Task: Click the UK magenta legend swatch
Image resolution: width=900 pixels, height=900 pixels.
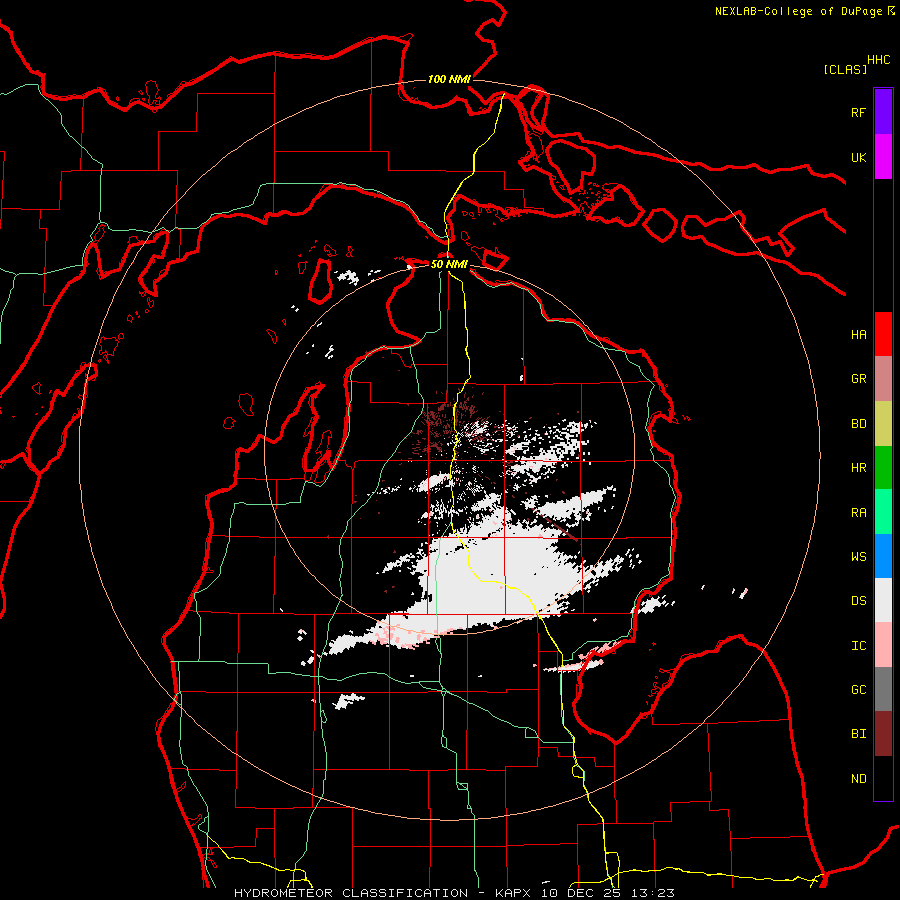Action: coord(883,157)
